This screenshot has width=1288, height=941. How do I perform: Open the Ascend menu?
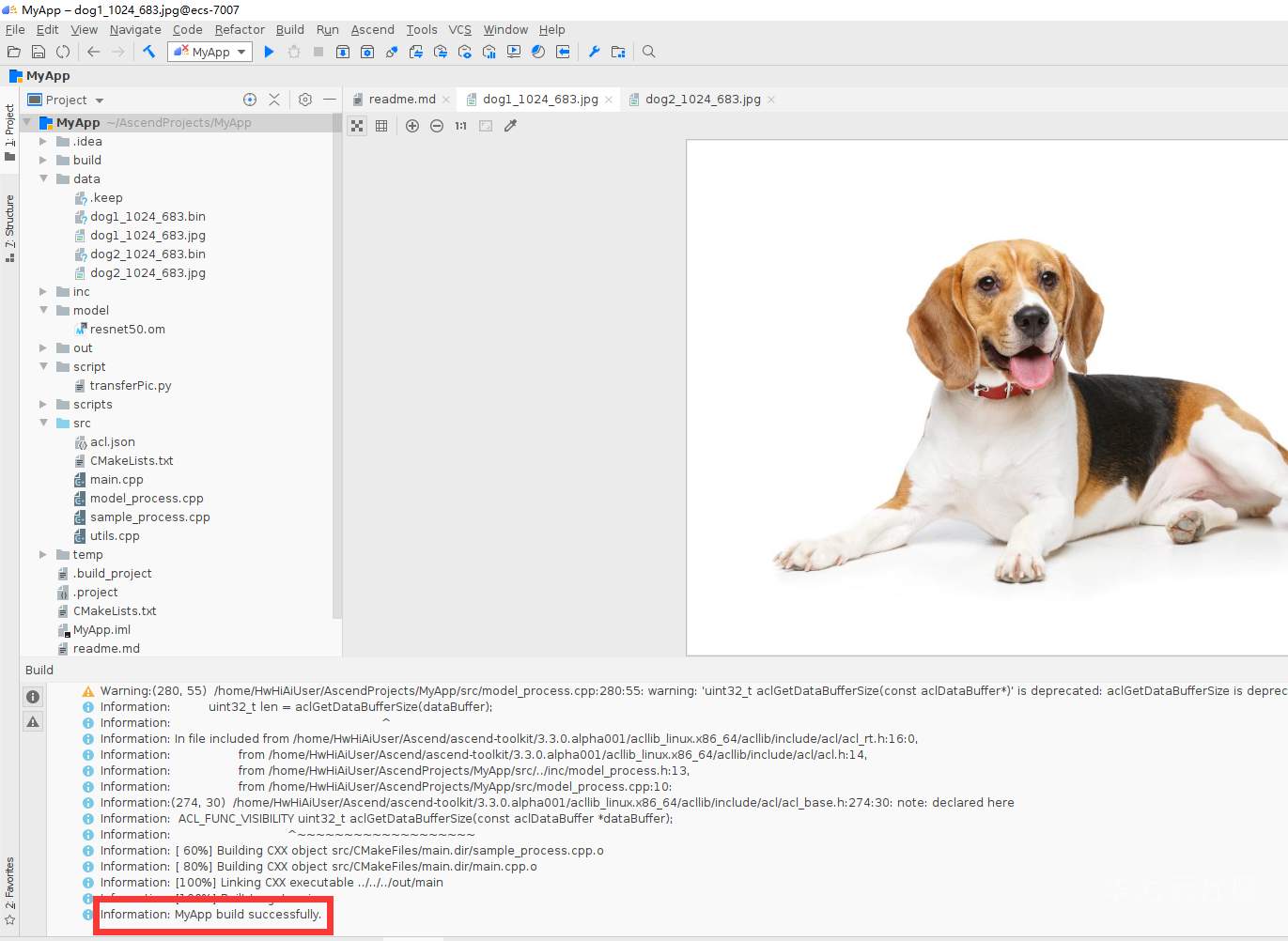pyautogui.click(x=372, y=29)
